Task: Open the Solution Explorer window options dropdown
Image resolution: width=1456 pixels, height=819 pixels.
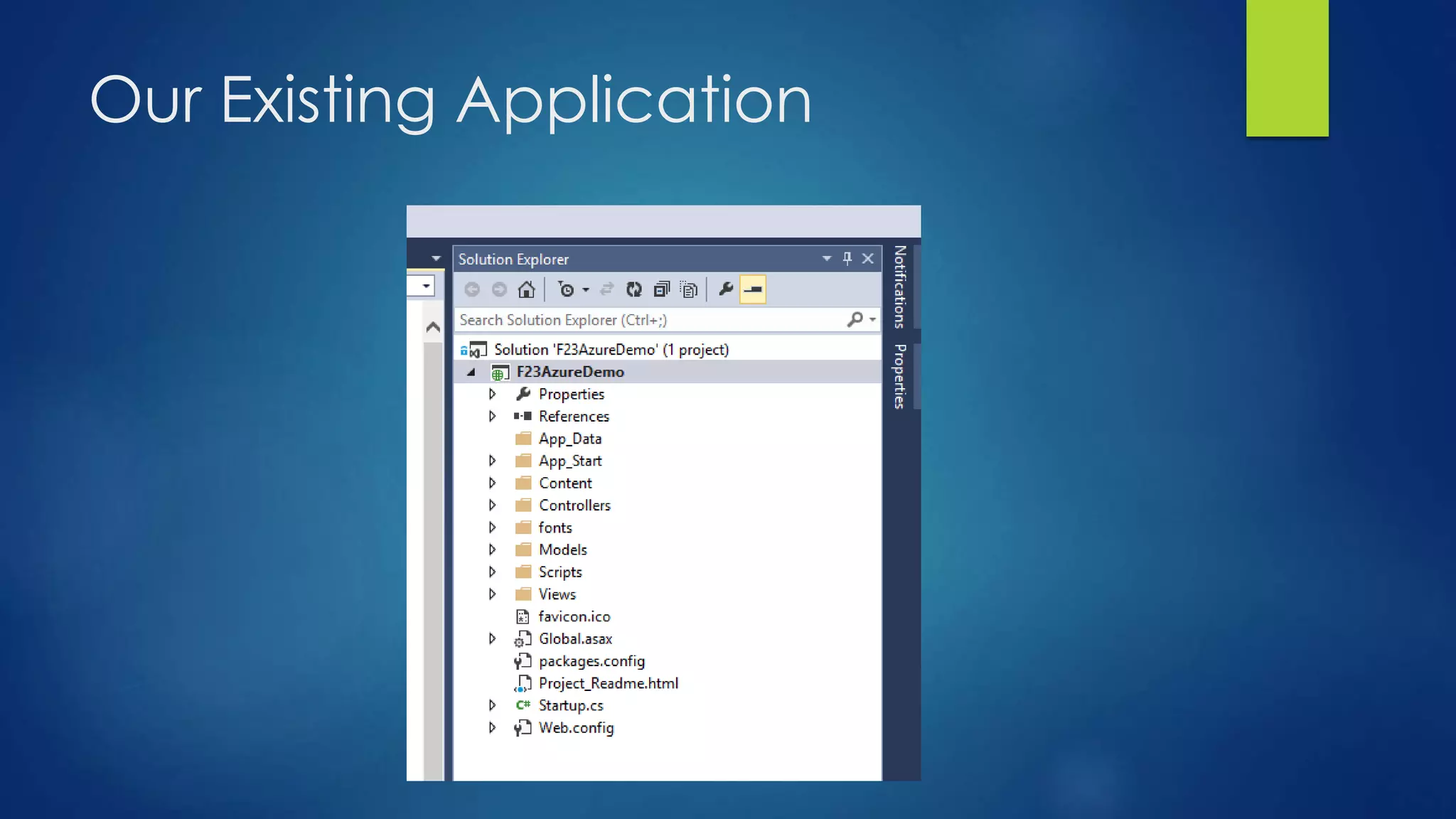Action: 826,259
